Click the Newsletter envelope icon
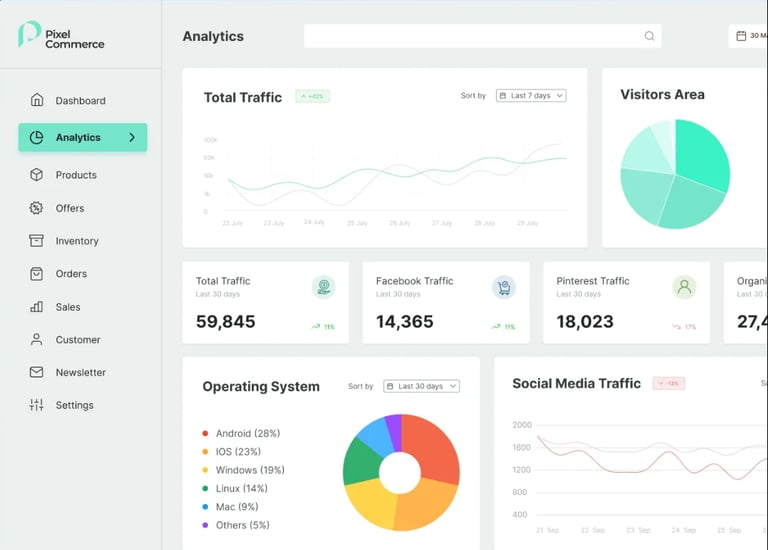Screen dimensions: 768x550 pyautogui.click(x=36, y=372)
